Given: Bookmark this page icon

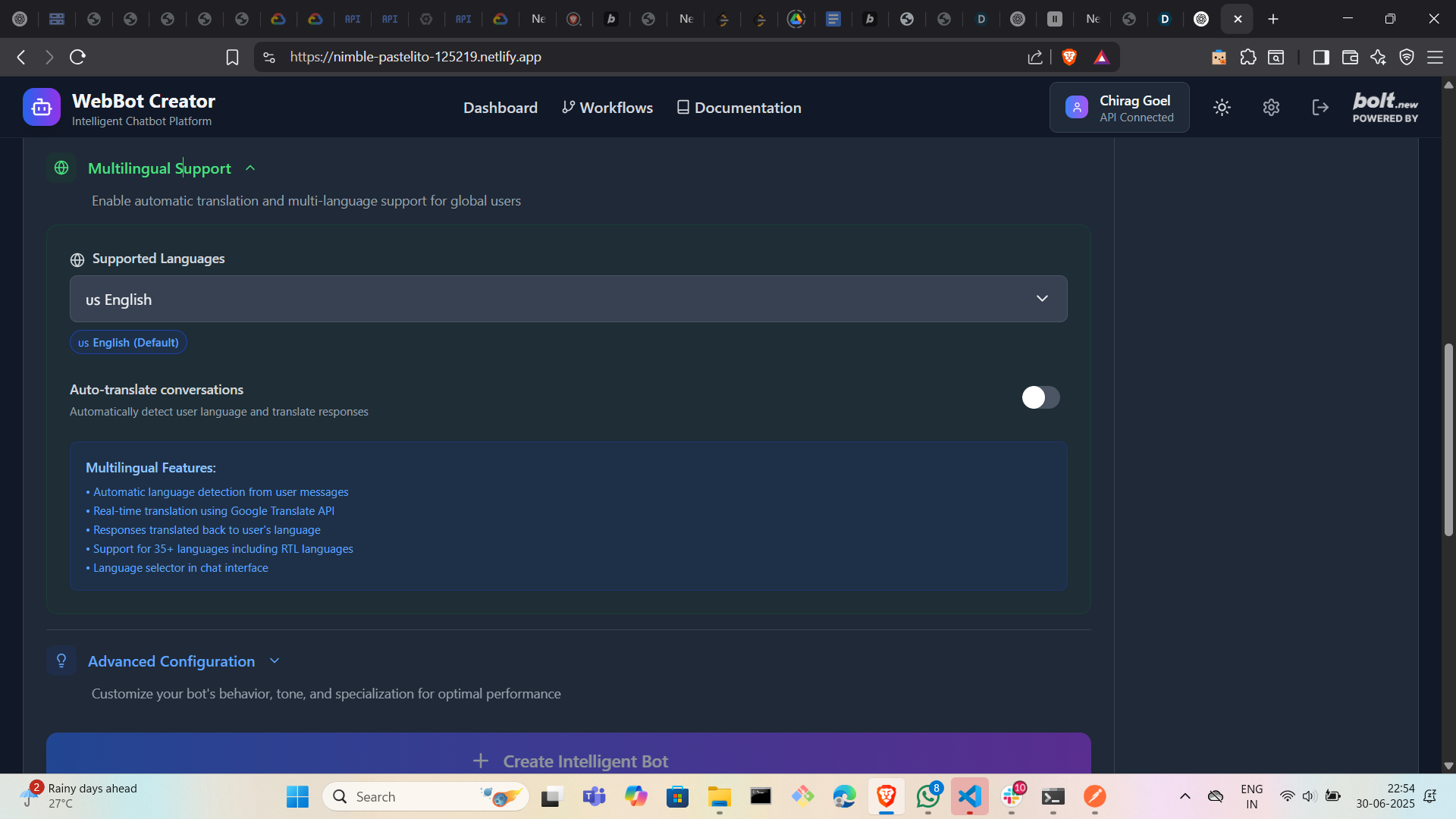Looking at the screenshot, I should [232, 57].
